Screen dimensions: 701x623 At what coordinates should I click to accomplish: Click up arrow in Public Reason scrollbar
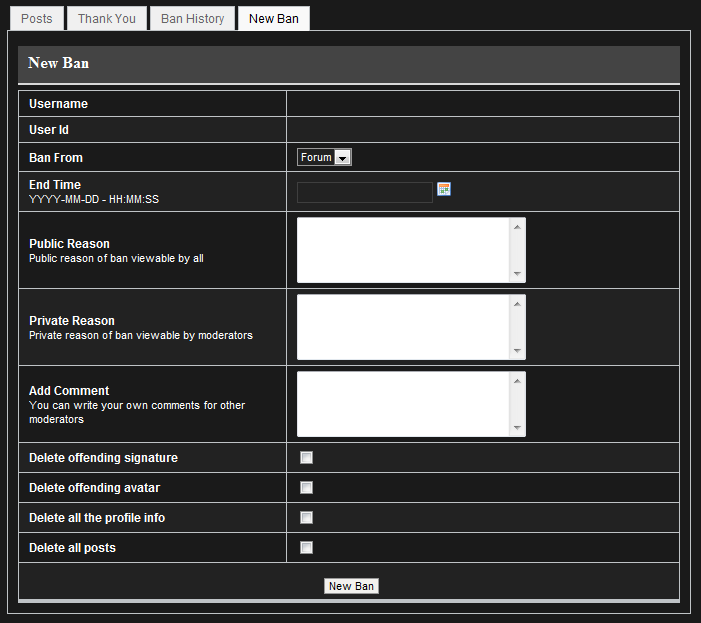(517, 227)
